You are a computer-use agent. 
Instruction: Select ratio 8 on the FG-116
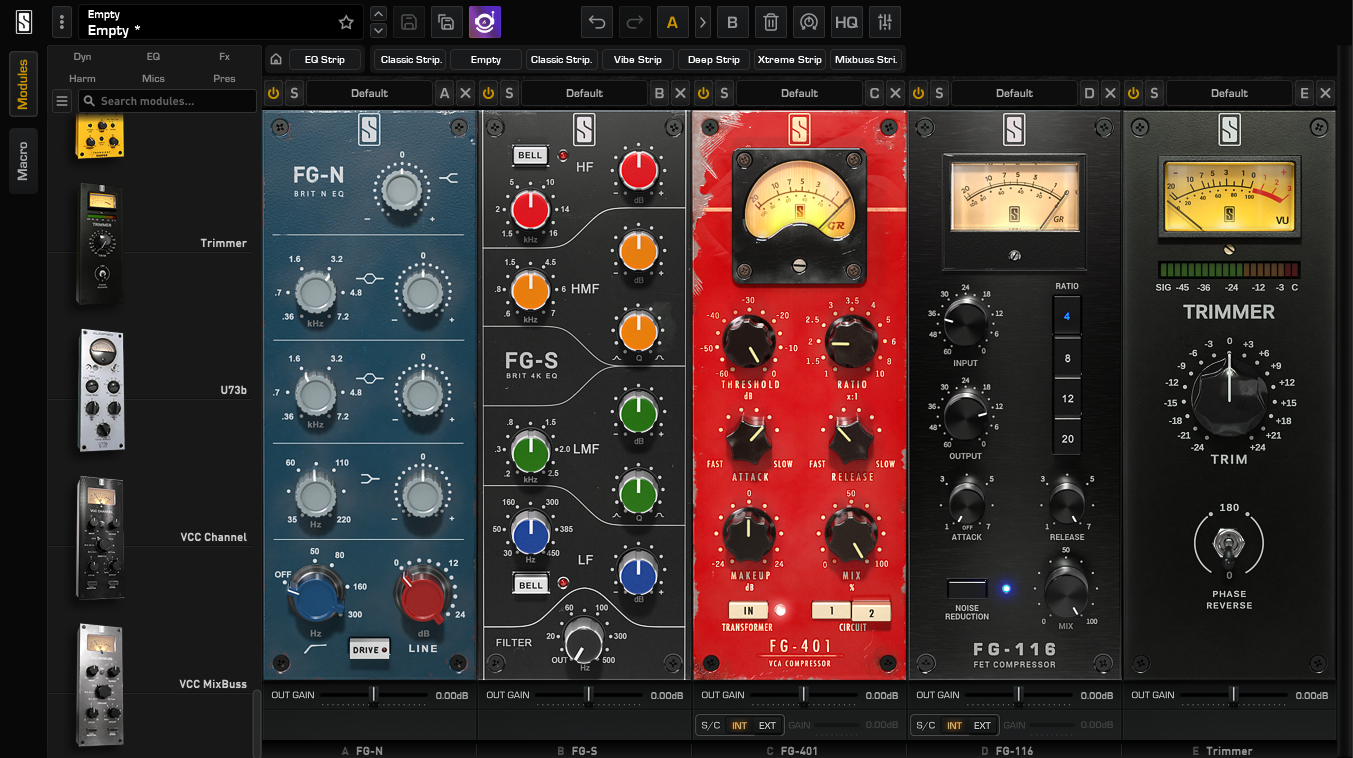pyautogui.click(x=1067, y=358)
